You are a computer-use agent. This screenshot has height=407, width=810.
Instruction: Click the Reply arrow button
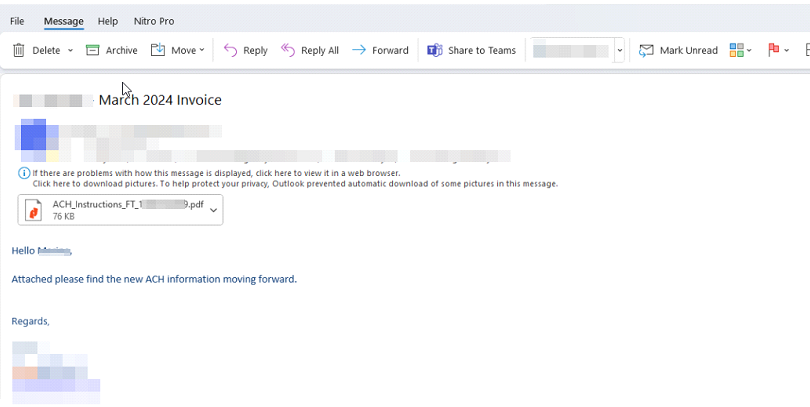[x=245, y=50]
